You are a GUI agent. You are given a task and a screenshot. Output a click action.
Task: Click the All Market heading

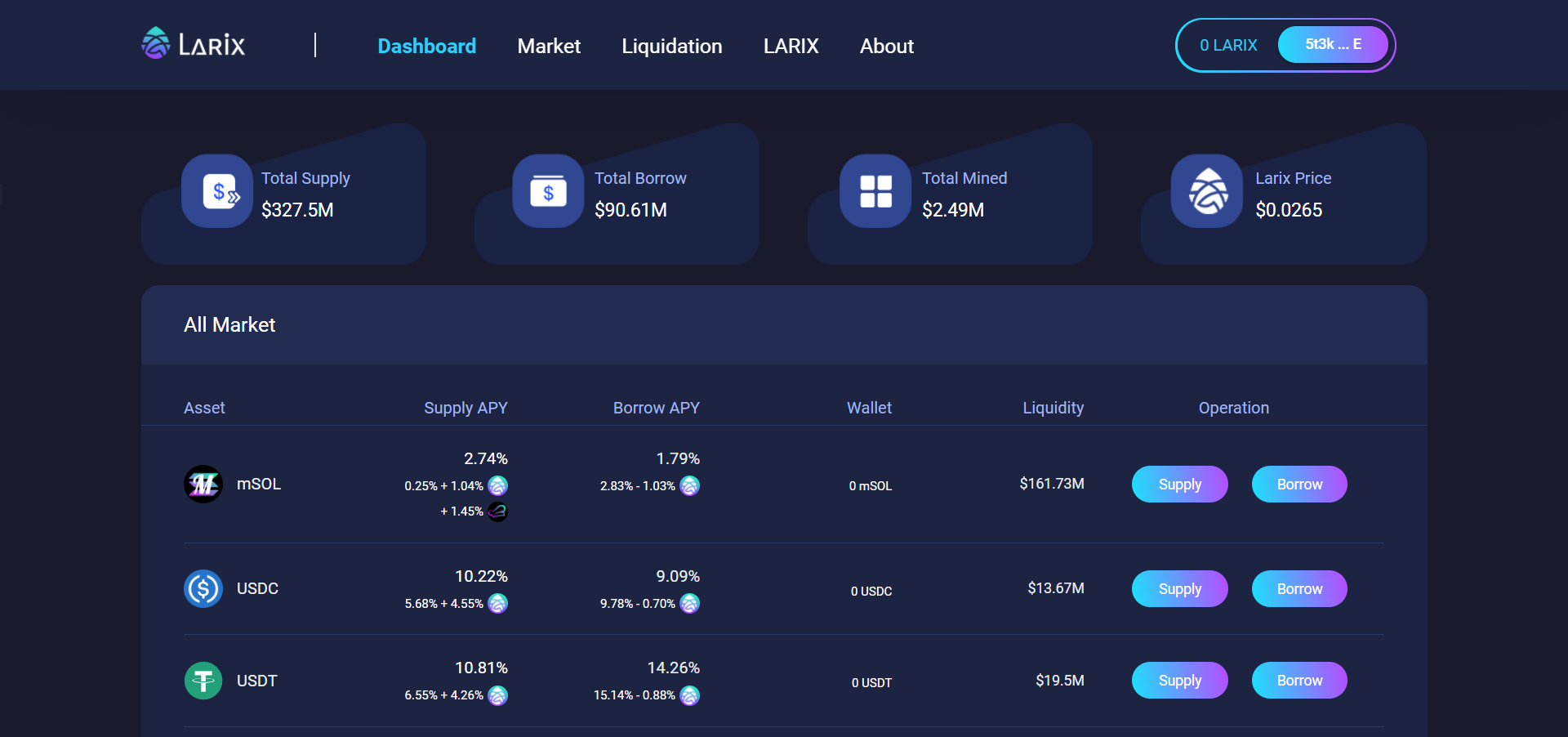(x=229, y=325)
